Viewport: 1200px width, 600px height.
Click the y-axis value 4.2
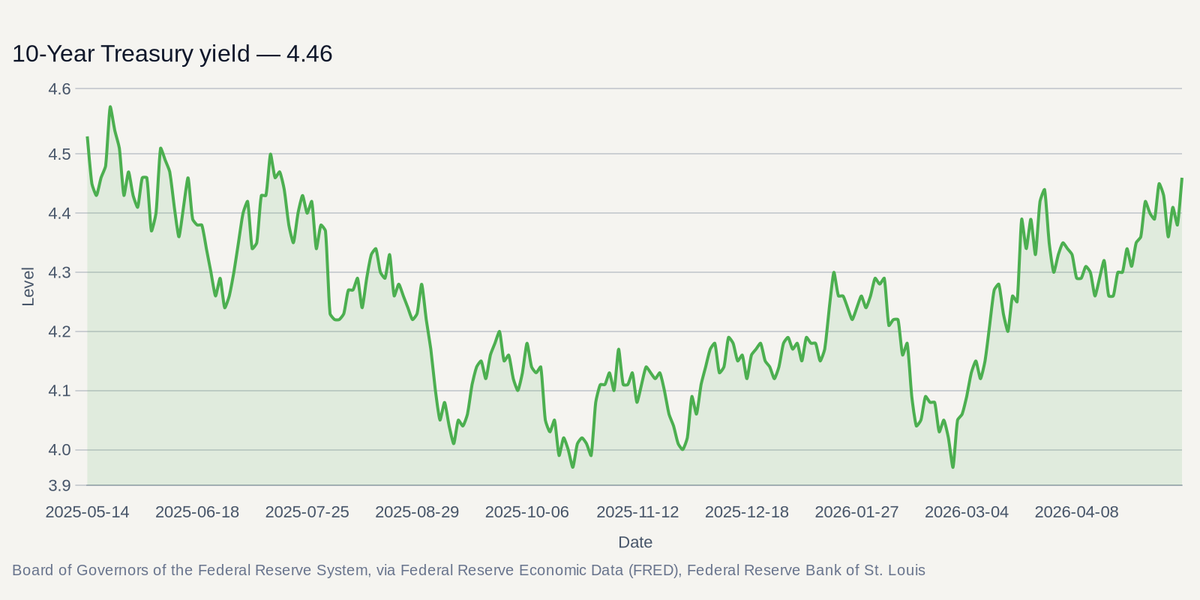click(60, 331)
